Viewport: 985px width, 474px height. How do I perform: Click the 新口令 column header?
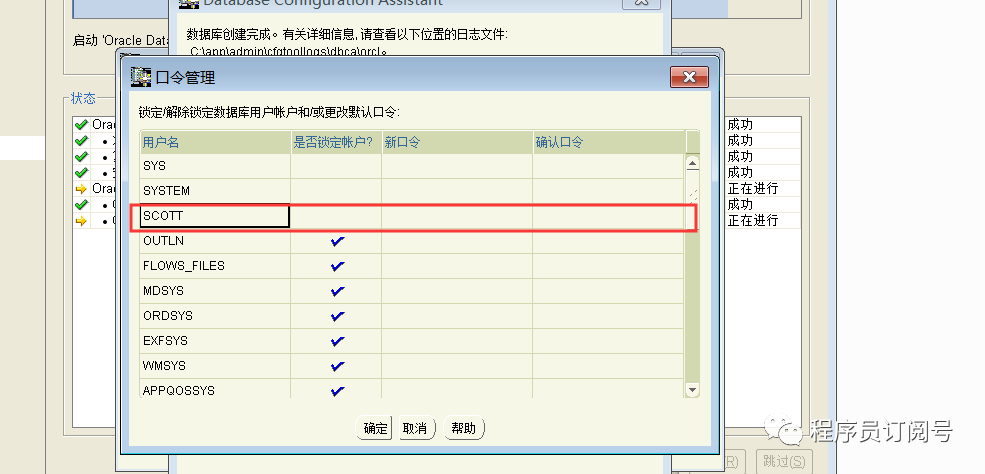click(x=457, y=142)
